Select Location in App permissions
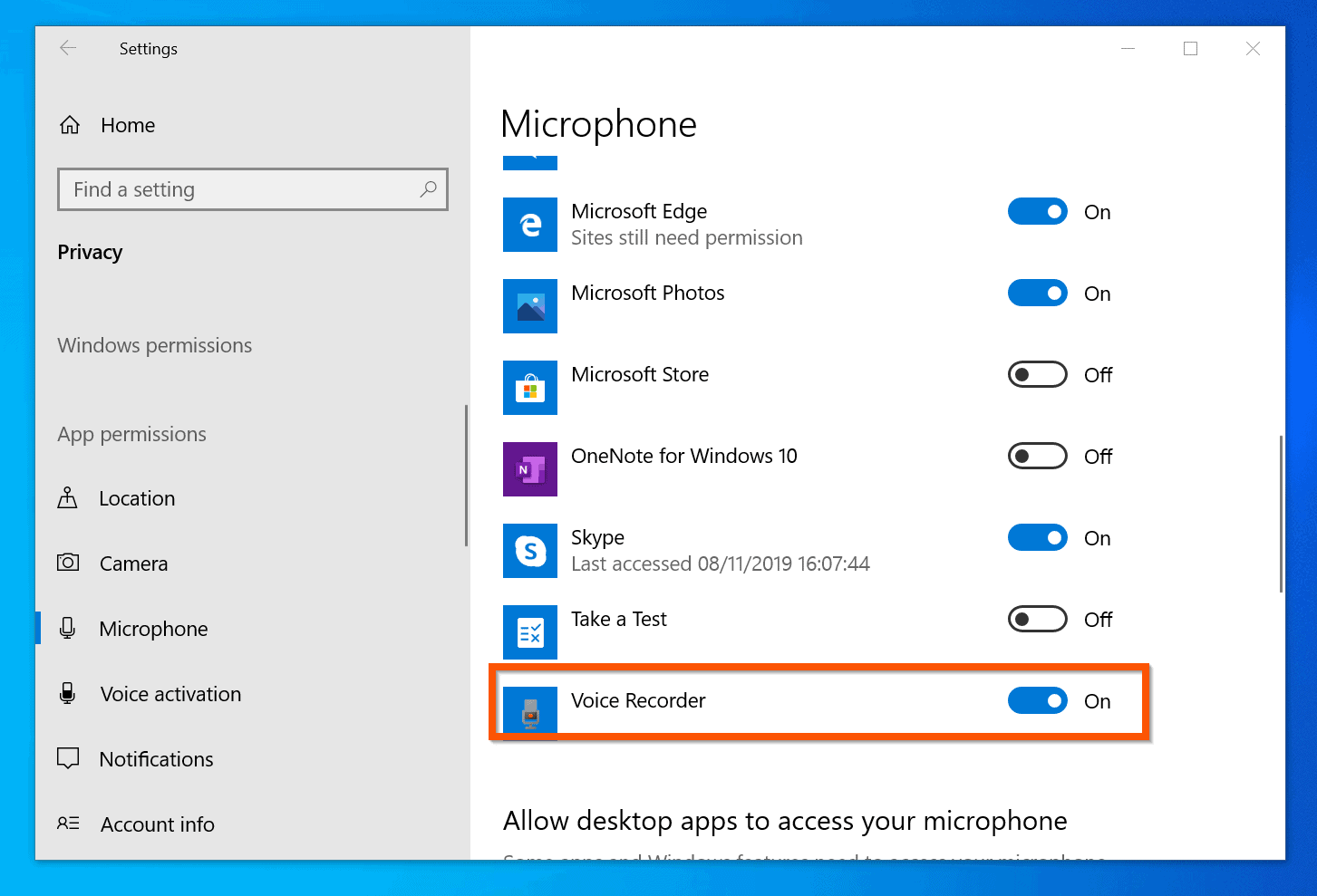This screenshot has width=1317, height=896. 137,498
